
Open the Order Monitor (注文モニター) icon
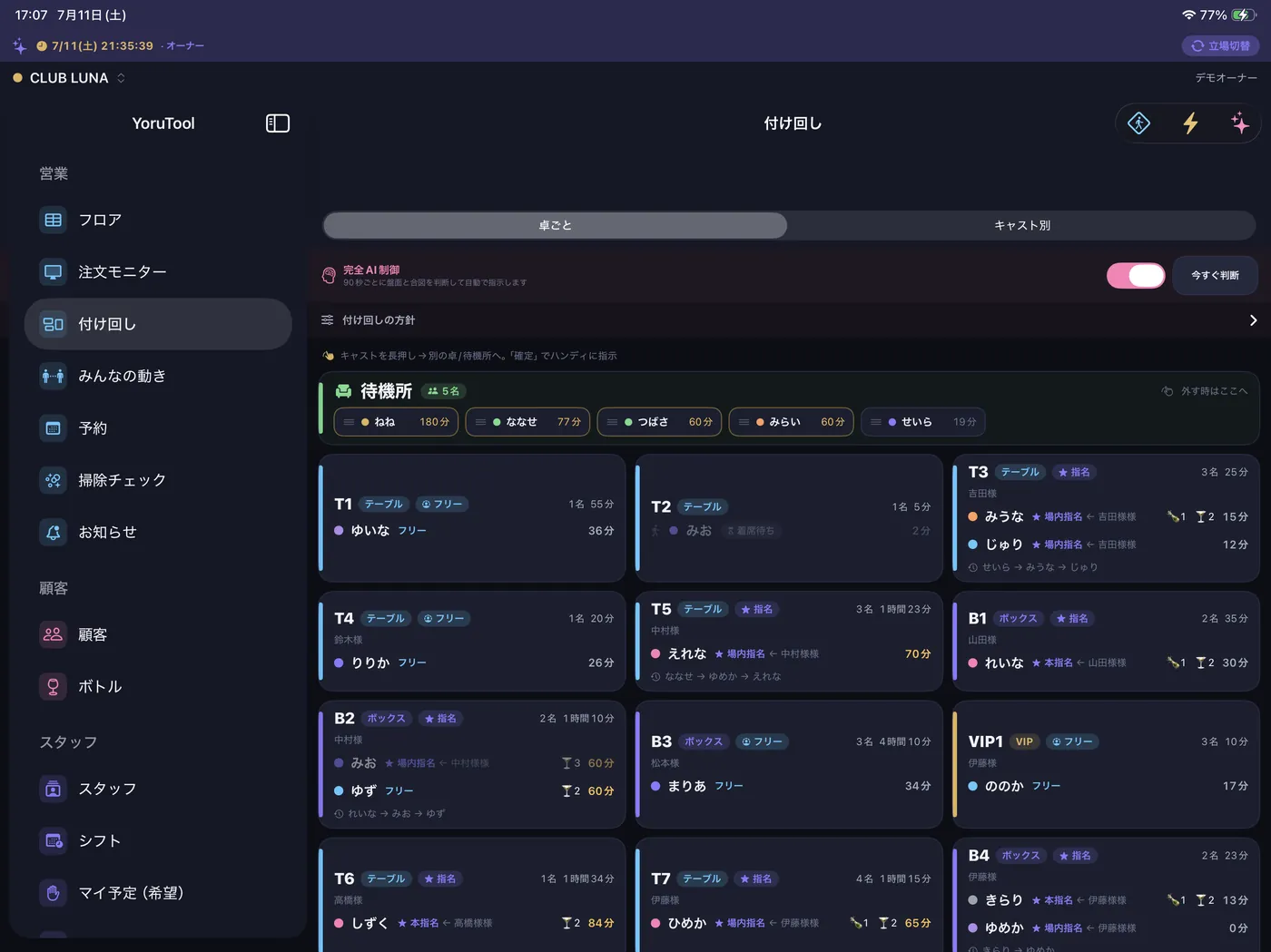54,271
